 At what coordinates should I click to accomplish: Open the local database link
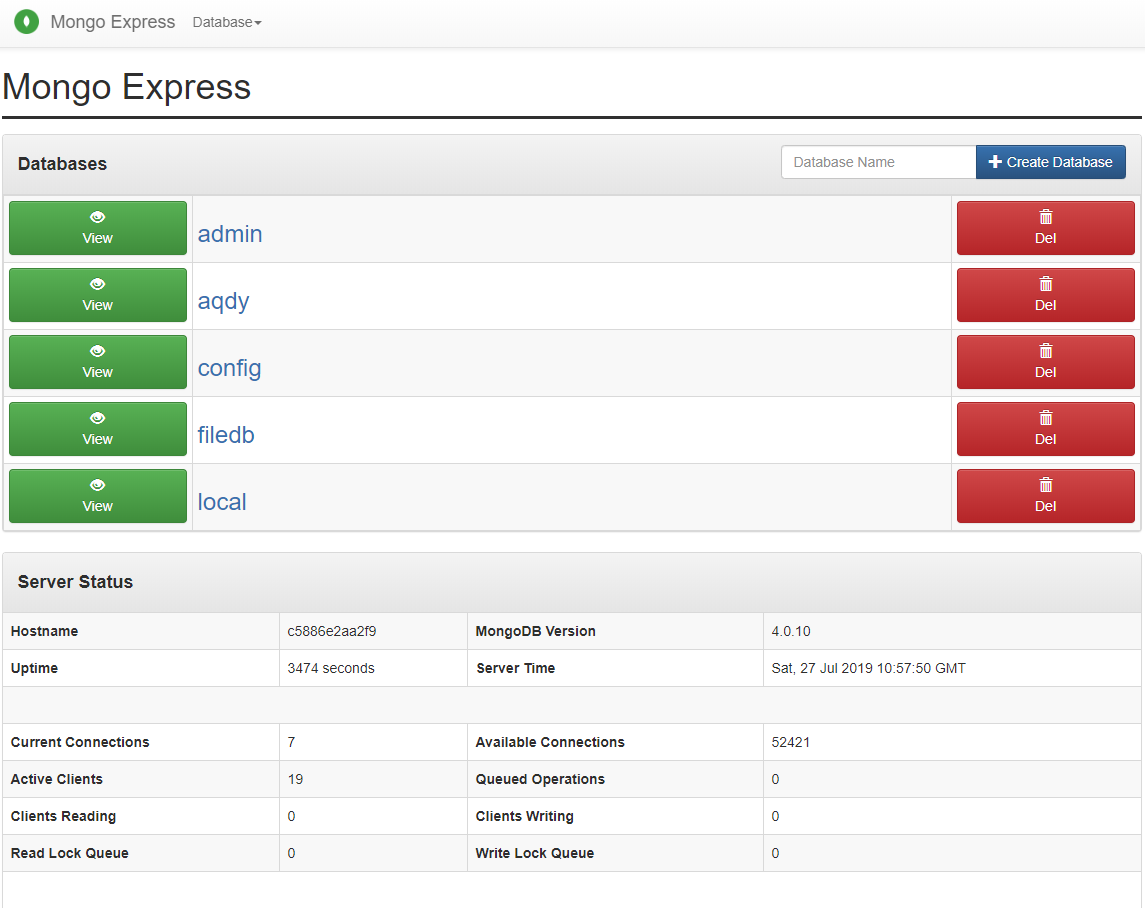click(222, 502)
